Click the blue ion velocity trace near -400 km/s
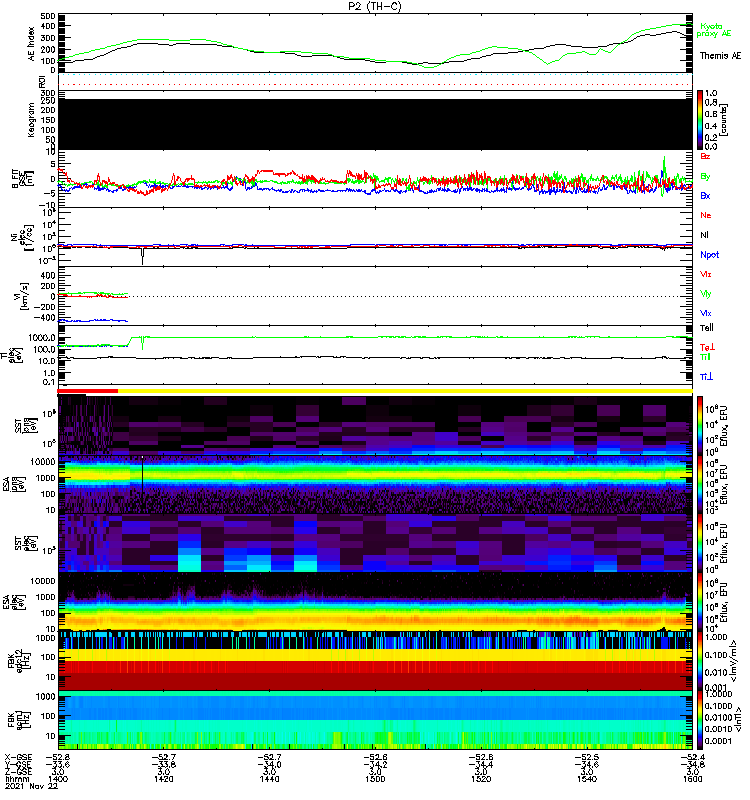The height and width of the screenshot is (800, 750). (93, 320)
